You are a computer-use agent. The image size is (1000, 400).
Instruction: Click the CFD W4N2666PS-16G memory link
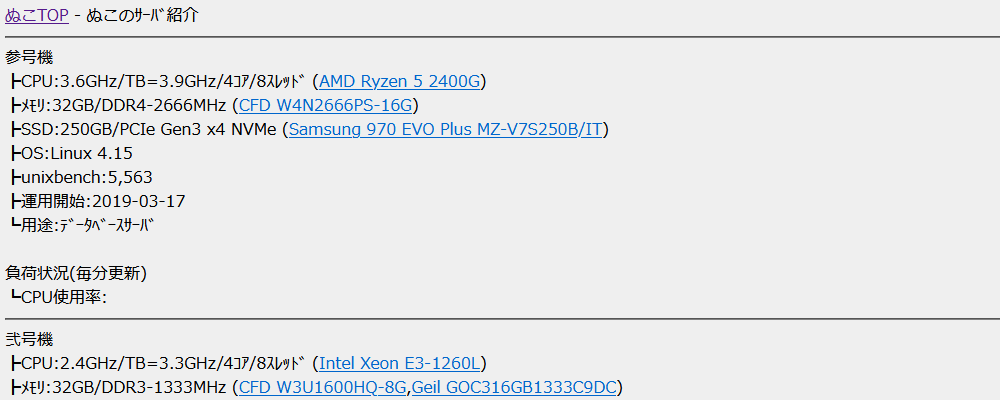(325, 105)
